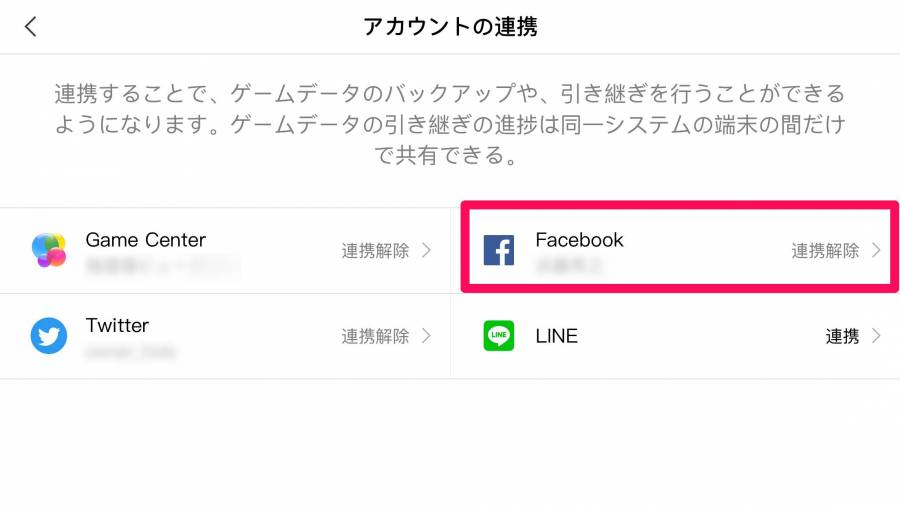Click the アカウントの連携 page title
Viewport: 900px width, 506px height.
pos(451,27)
